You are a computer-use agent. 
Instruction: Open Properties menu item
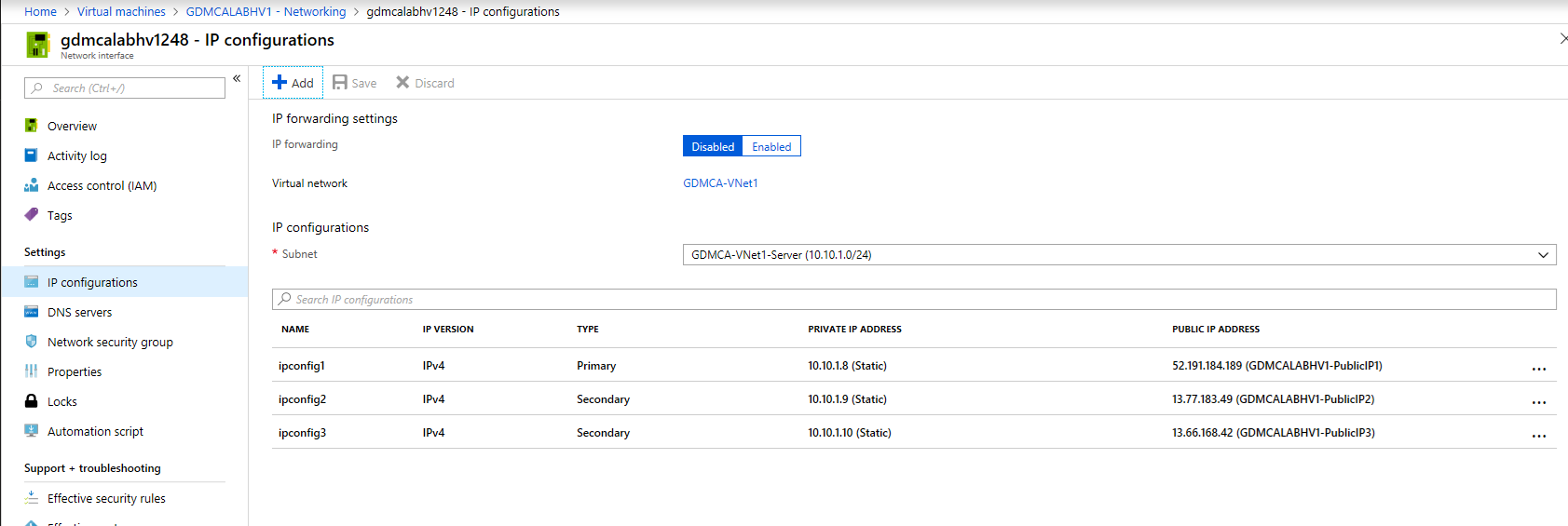75,371
